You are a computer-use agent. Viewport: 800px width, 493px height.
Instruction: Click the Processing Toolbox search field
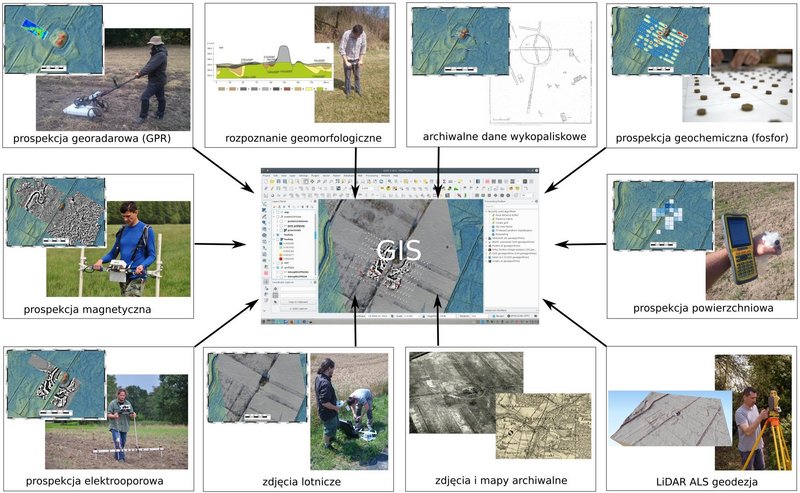[x=511, y=206]
